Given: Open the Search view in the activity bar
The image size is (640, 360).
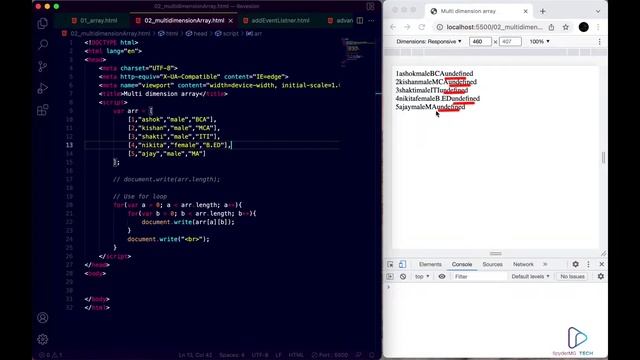Looking at the screenshot, I should (42, 44).
